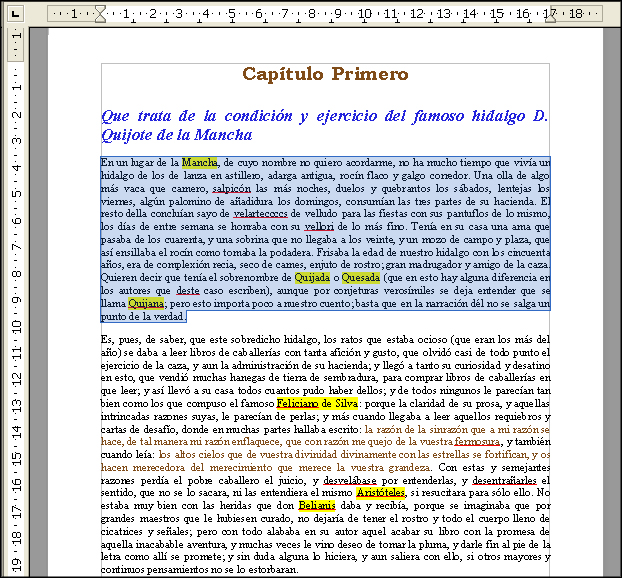Click the highlighted name "Quesada"
The height and width of the screenshot is (578, 622).
tap(361, 278)
